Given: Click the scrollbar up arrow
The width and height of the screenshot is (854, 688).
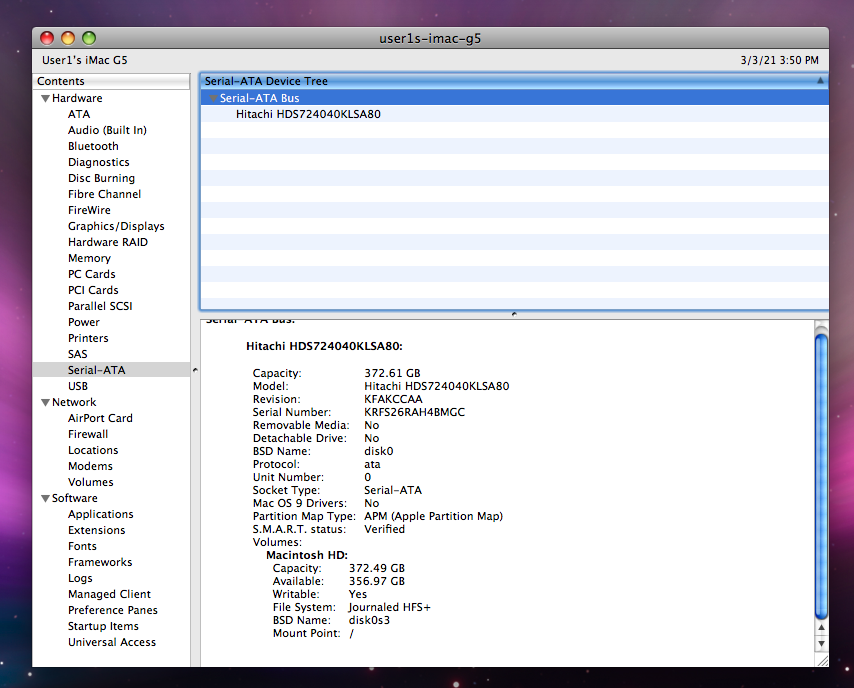Looking at the screenshot, I should click(821, 628).
